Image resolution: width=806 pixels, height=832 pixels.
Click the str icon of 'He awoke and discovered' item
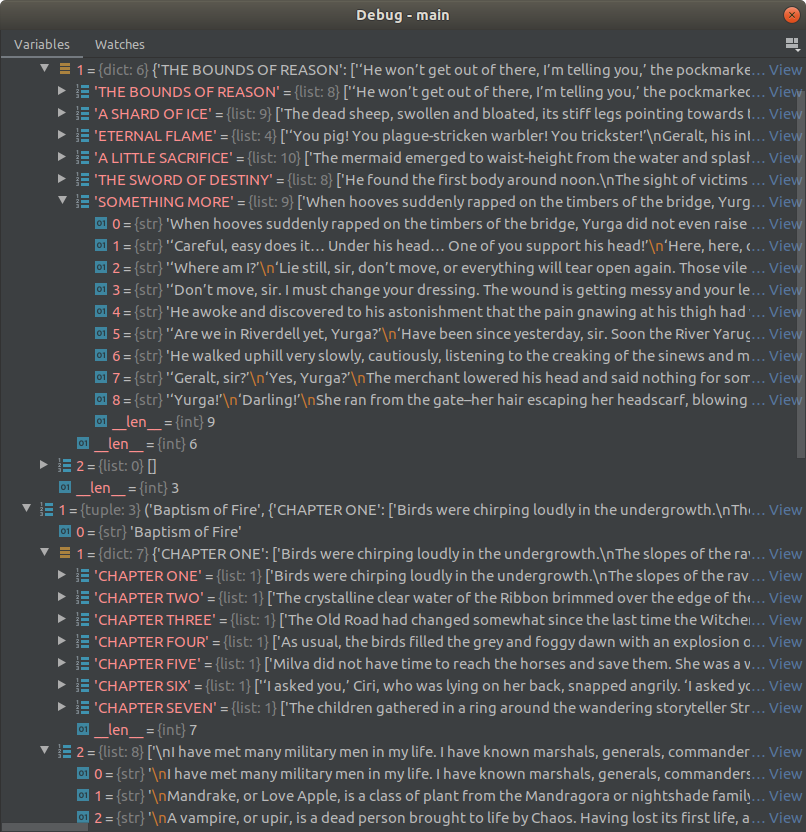[101, 311]
